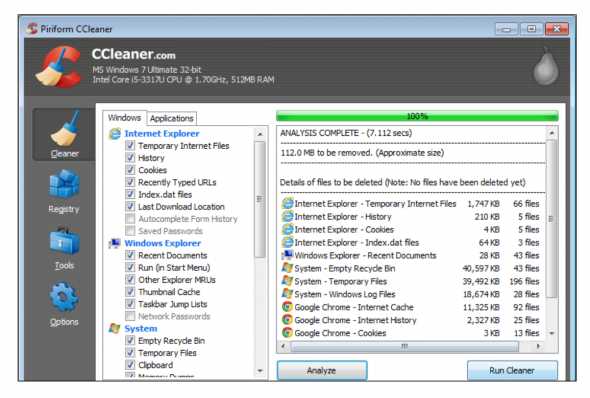
Task: Open the Registry section icon
Action: pos(64,184)
